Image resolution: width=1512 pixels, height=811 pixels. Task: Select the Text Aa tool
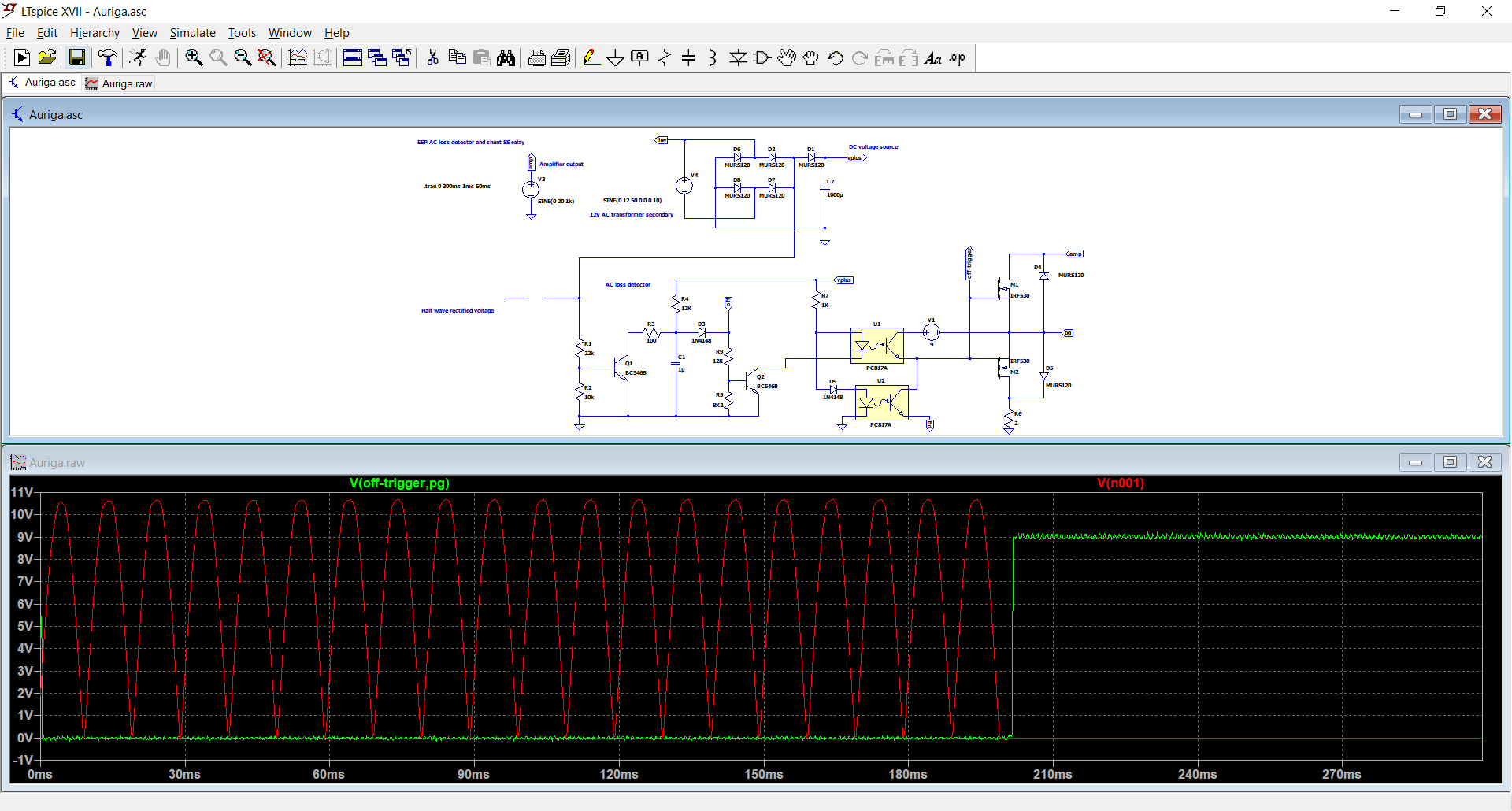(x=933, y=57)
